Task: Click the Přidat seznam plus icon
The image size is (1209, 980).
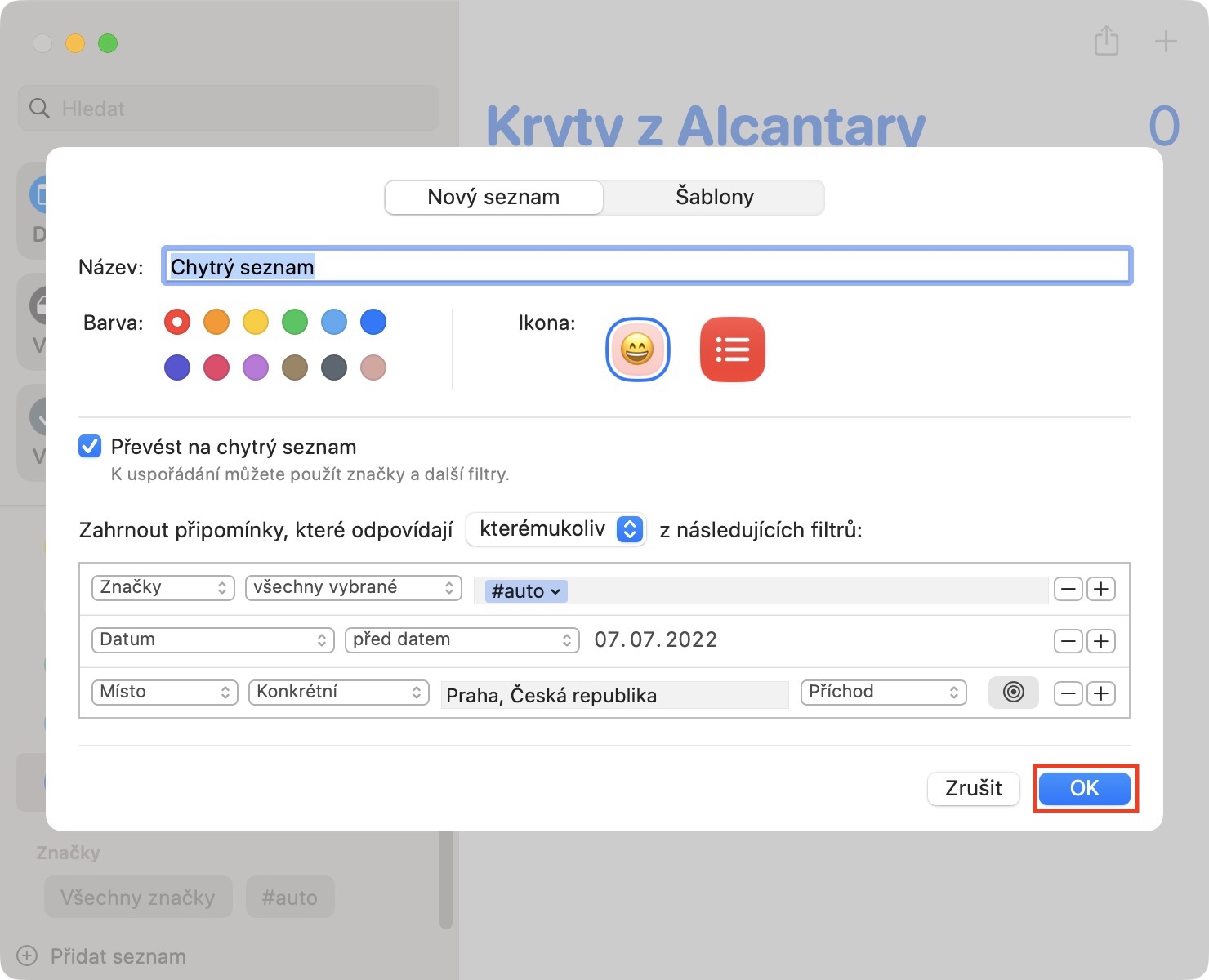Action: [27, 956]
